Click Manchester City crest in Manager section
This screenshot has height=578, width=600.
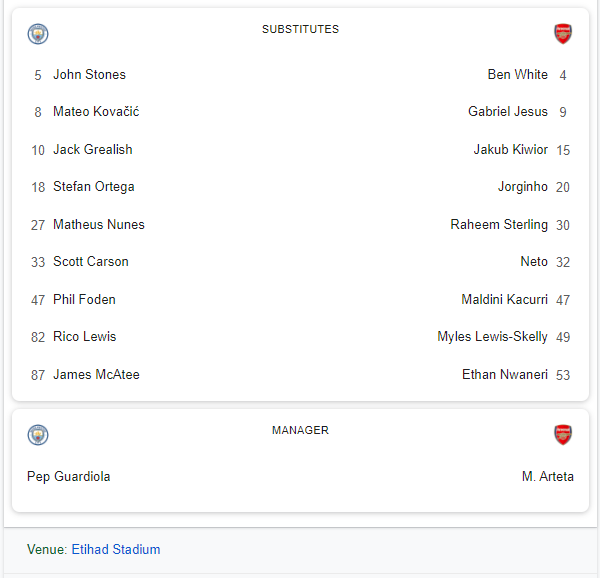[x=38, y=435]
